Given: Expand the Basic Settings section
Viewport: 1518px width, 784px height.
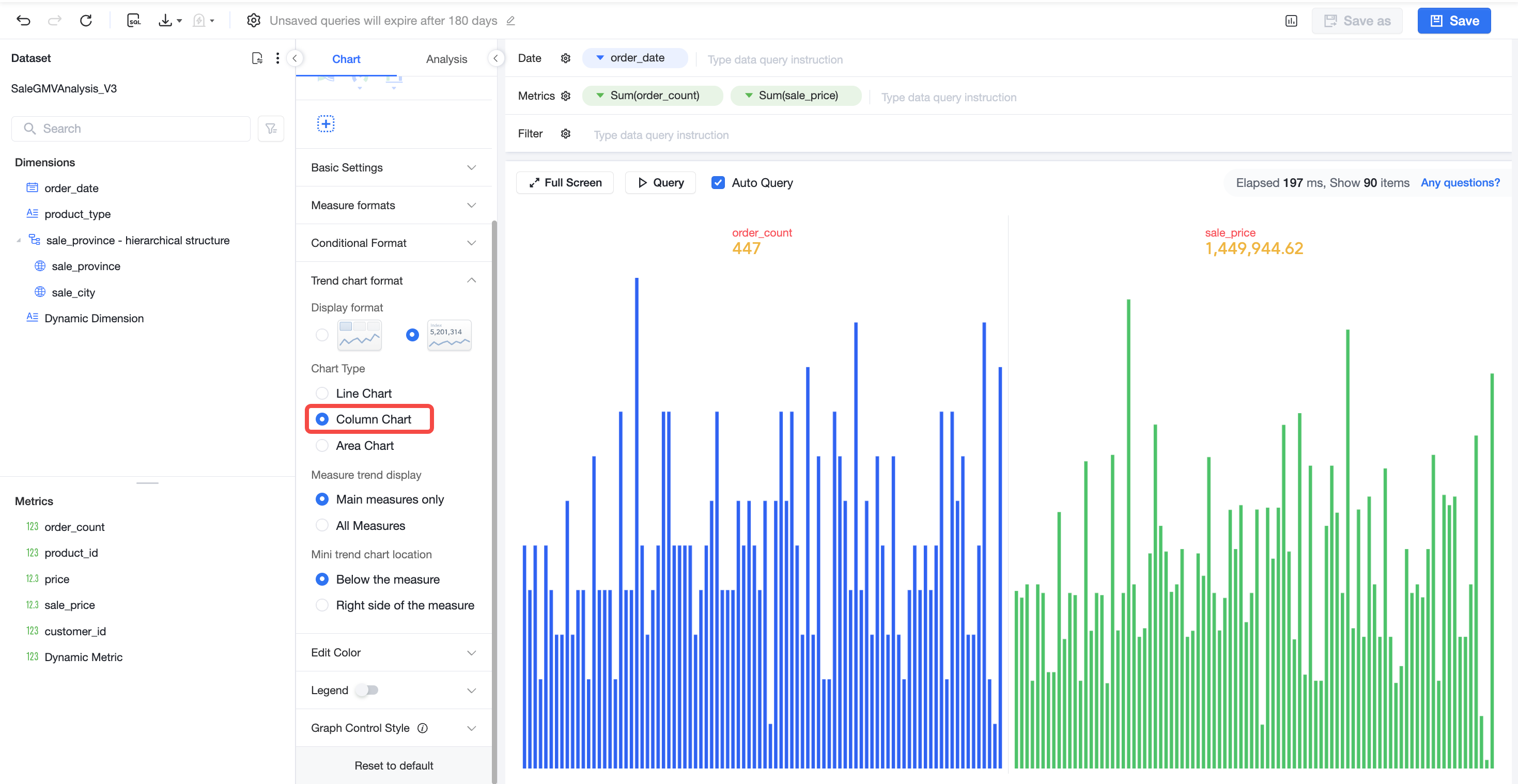Looking at the screenshot, I should [x=394, y=167].
